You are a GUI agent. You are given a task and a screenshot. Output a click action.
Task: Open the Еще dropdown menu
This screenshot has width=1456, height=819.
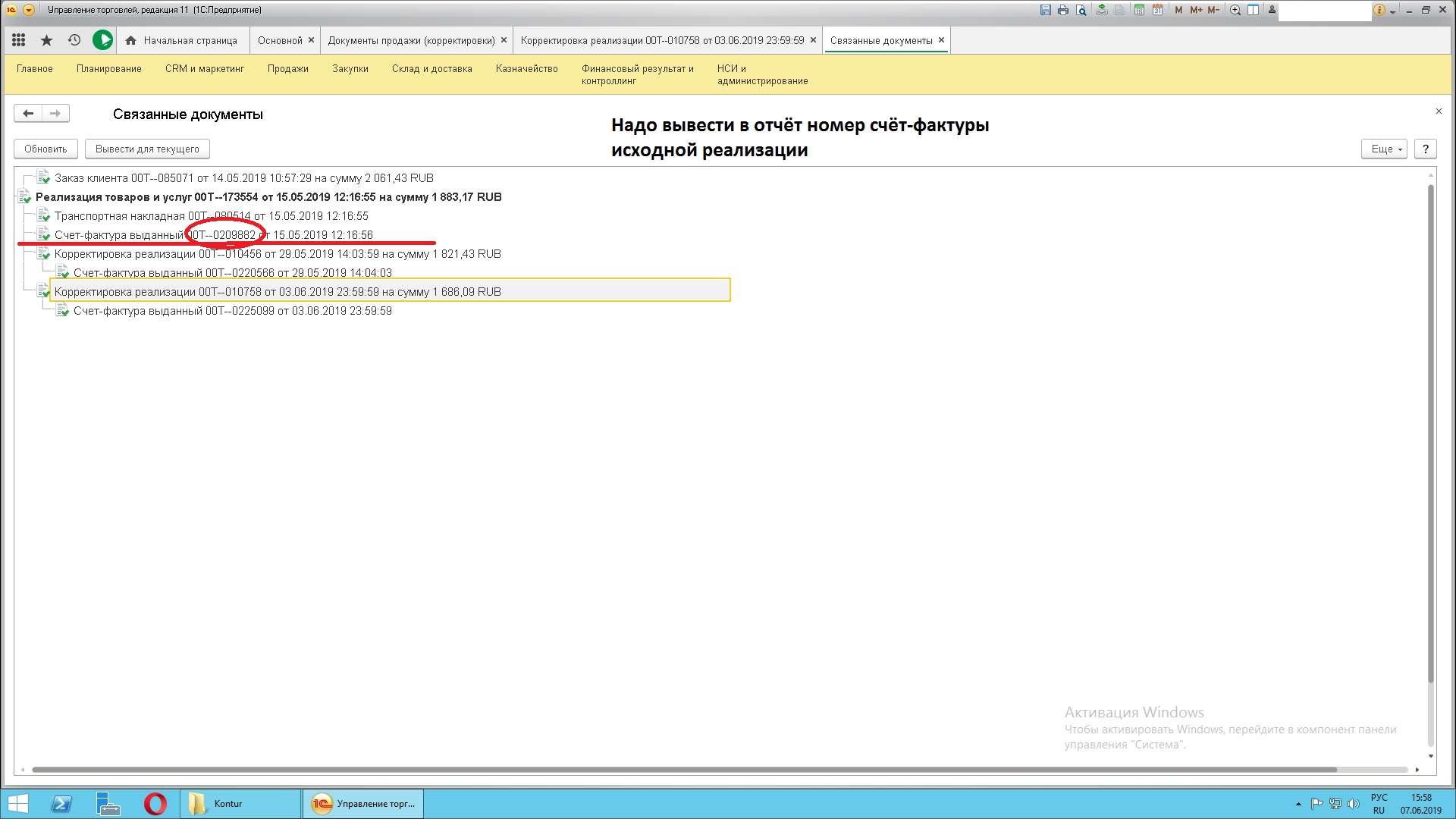1385,149
